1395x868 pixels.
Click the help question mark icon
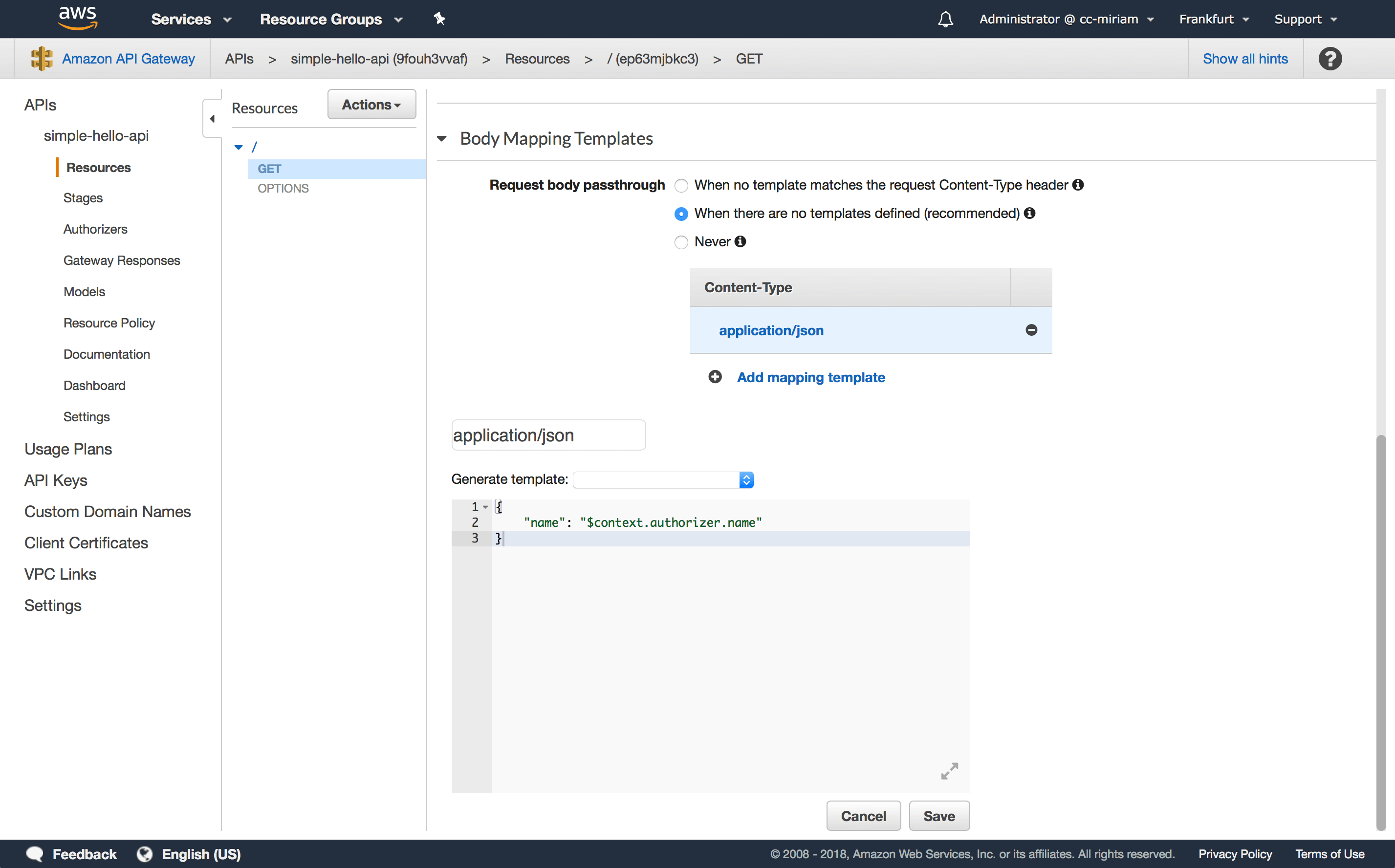1330,59
